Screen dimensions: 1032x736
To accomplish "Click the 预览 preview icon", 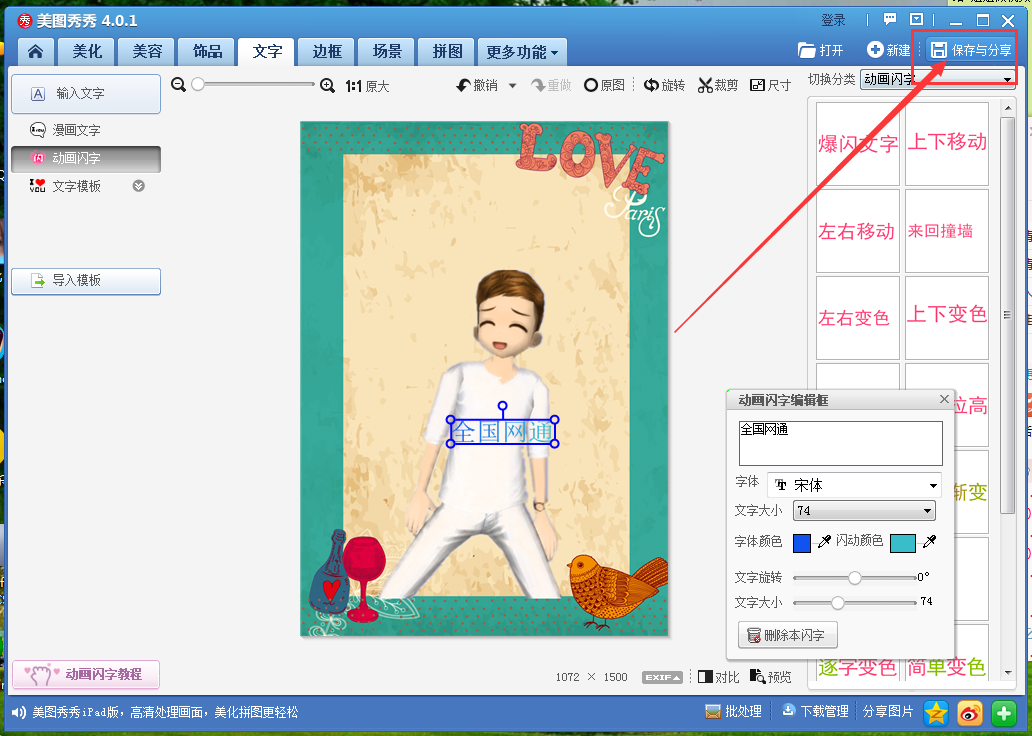I will tap(757, 676).
